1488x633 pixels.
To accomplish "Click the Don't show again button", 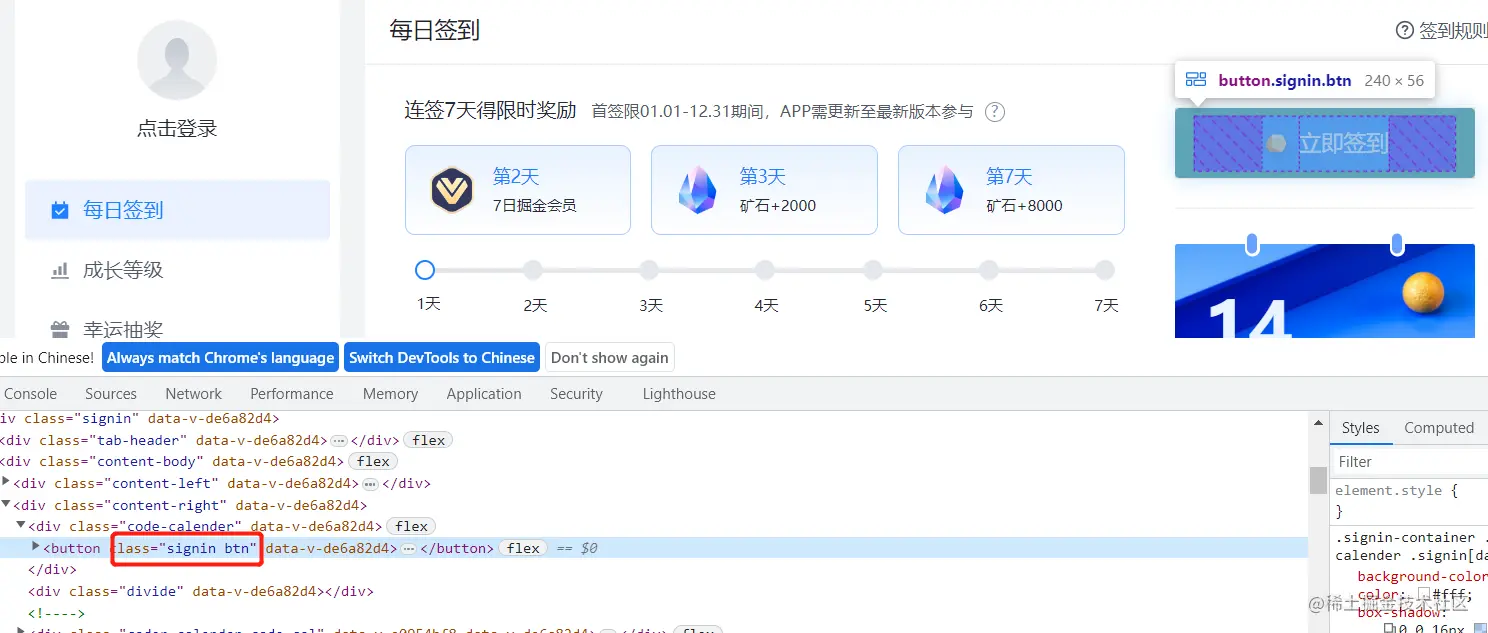I will (x=610, y=358).
